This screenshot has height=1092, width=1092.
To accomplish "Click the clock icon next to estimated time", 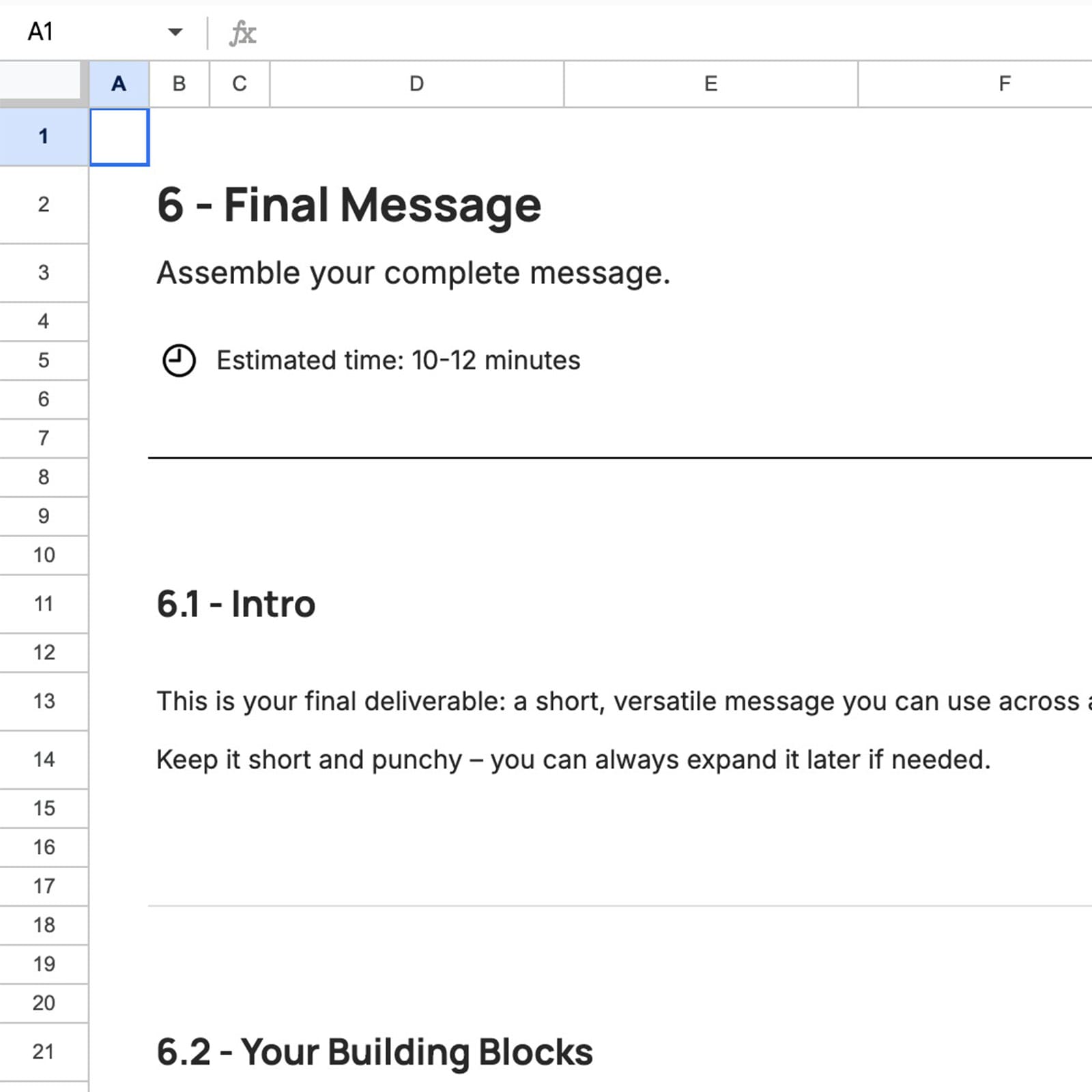I will tap(178, 360).
